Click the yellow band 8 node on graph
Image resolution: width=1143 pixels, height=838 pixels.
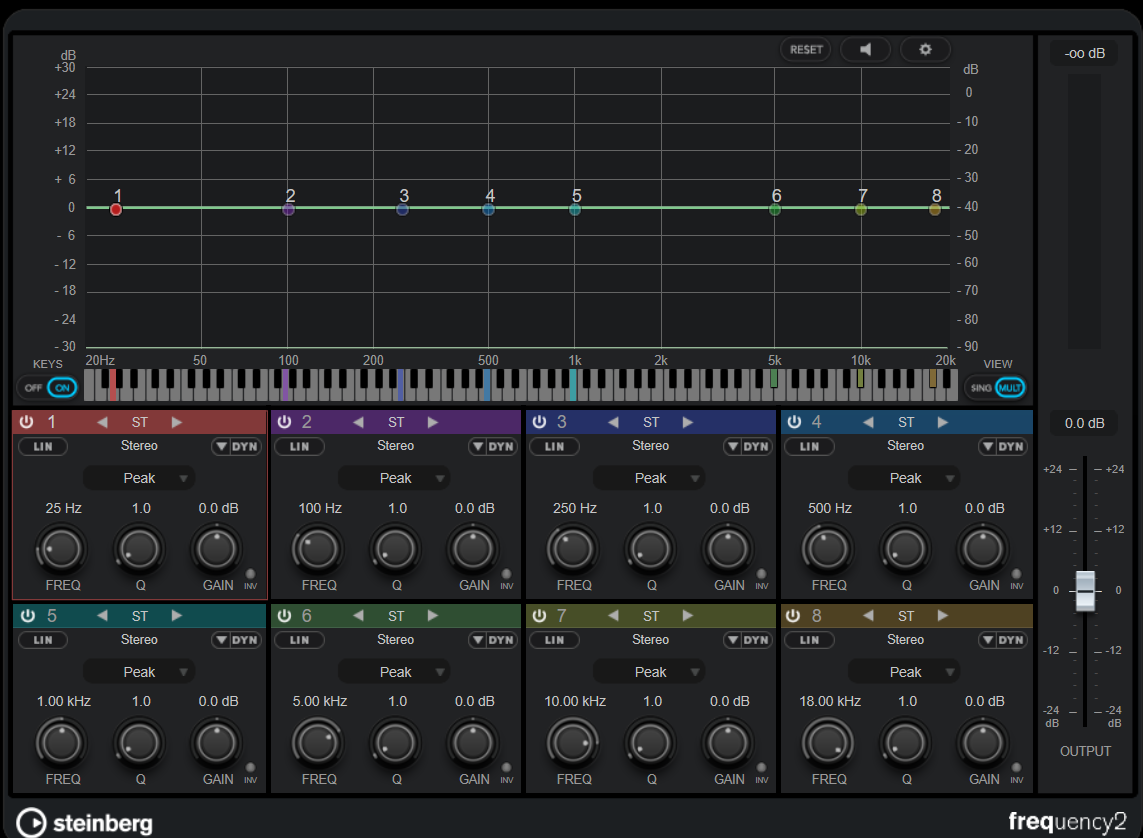point(935,210)
